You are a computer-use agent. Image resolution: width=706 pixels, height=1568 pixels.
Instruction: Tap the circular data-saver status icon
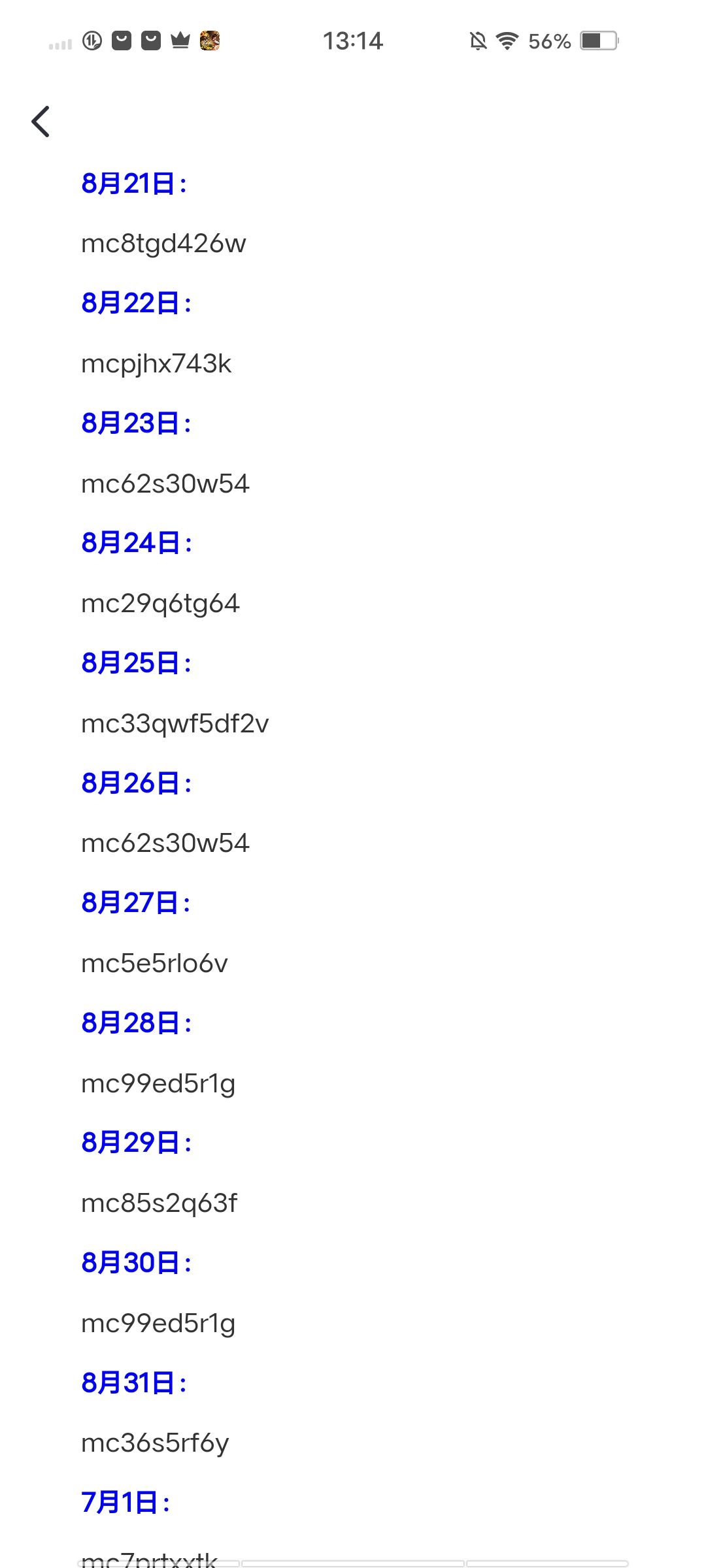(92, 41)
